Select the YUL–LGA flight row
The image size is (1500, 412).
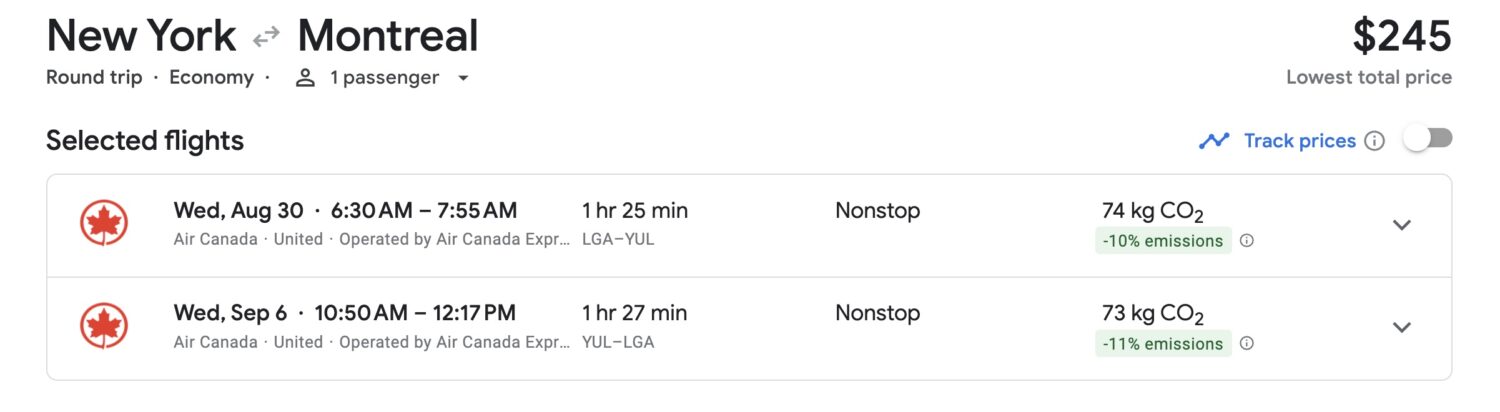click(749, 328)
